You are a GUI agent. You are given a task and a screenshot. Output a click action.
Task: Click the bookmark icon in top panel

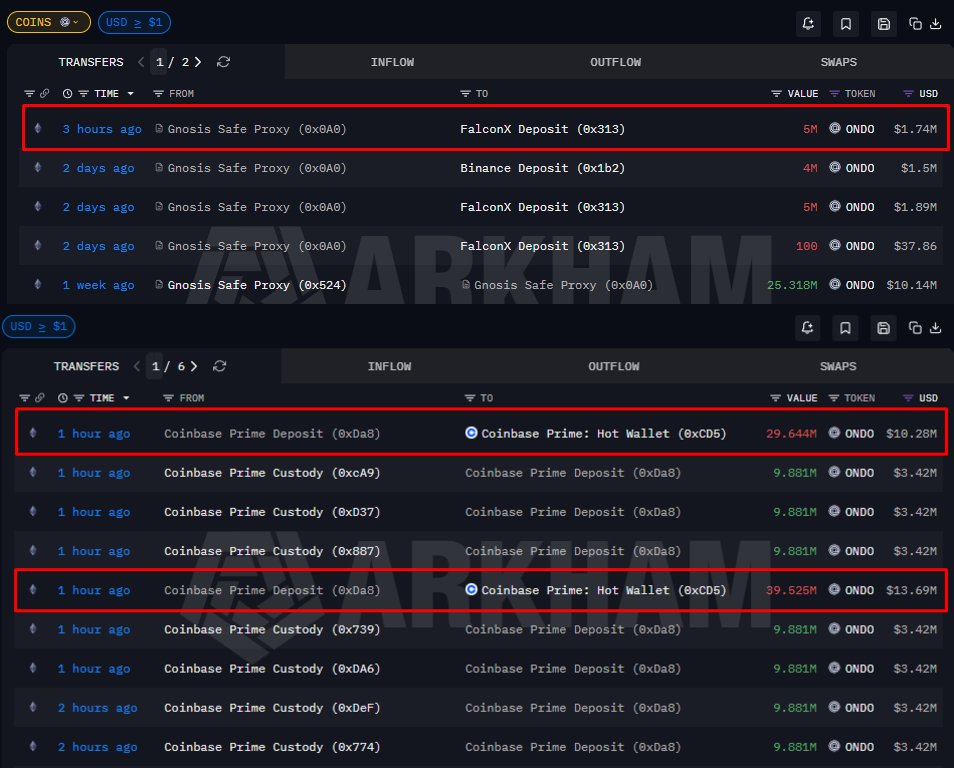[846, 24]
